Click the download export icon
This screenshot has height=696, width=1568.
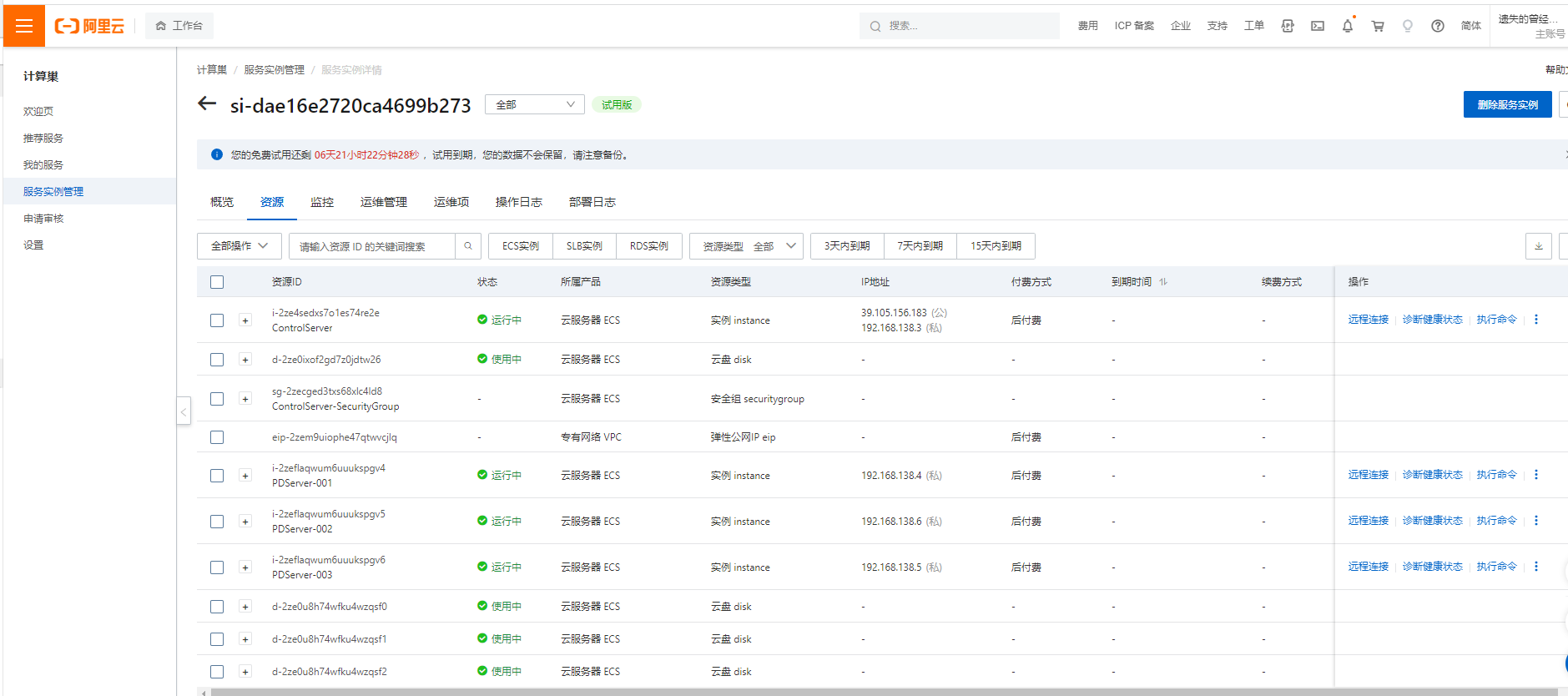coord(1539,246)
